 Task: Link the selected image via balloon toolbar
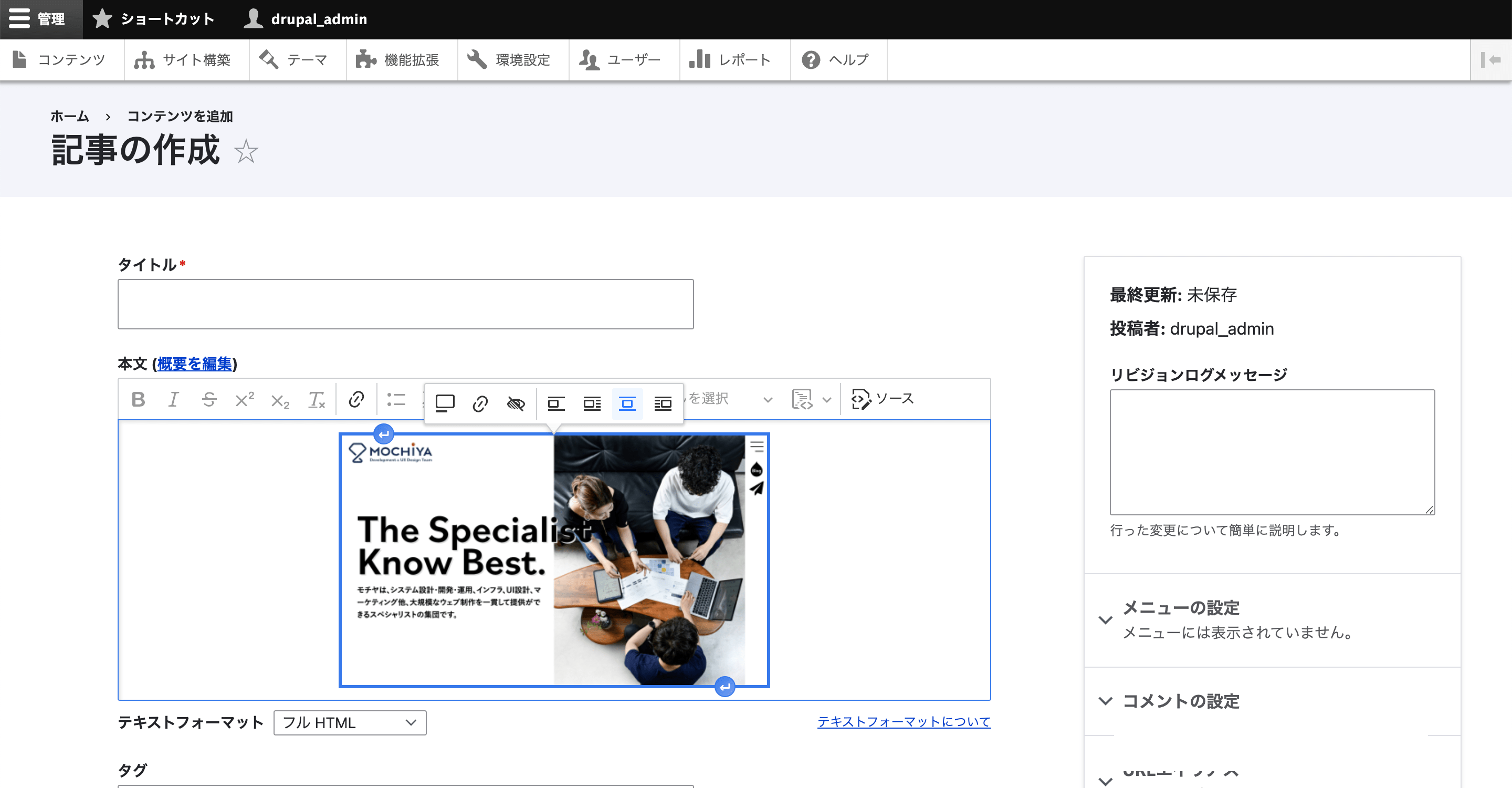pyautogui.click(x=480, y=403)
